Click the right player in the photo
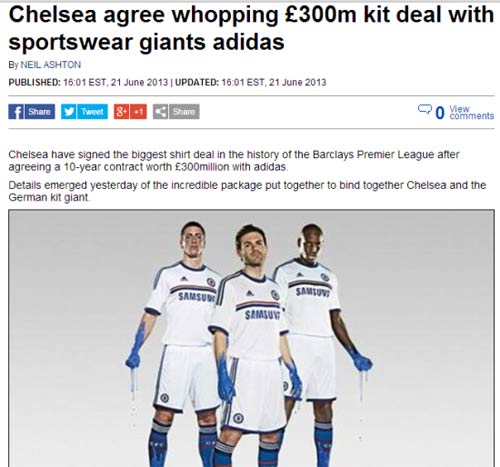Image resolution: width=500 pixels, height=467 pixels. tap(320, 343)
